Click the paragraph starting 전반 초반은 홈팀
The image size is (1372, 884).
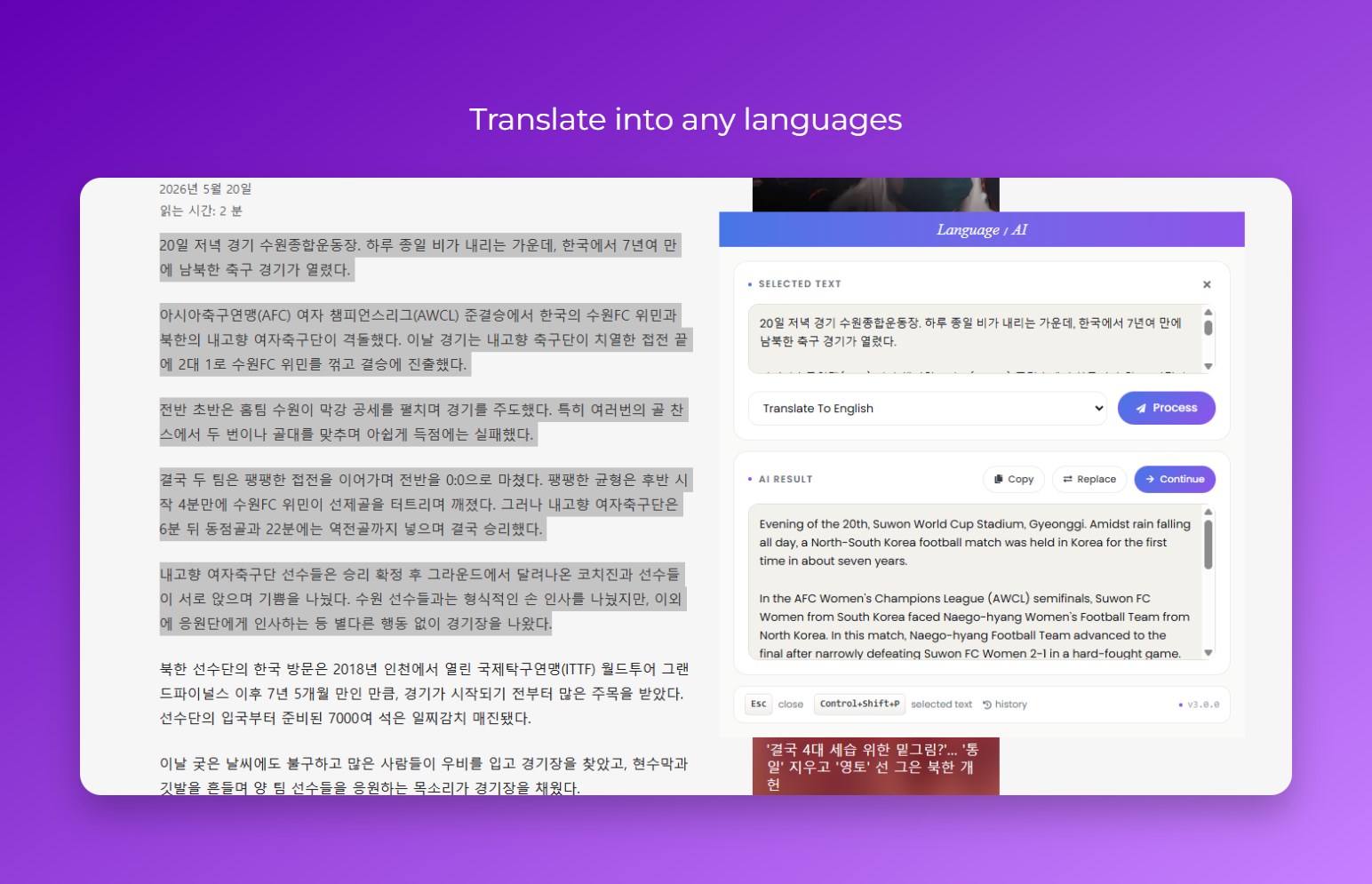(423, 422)
